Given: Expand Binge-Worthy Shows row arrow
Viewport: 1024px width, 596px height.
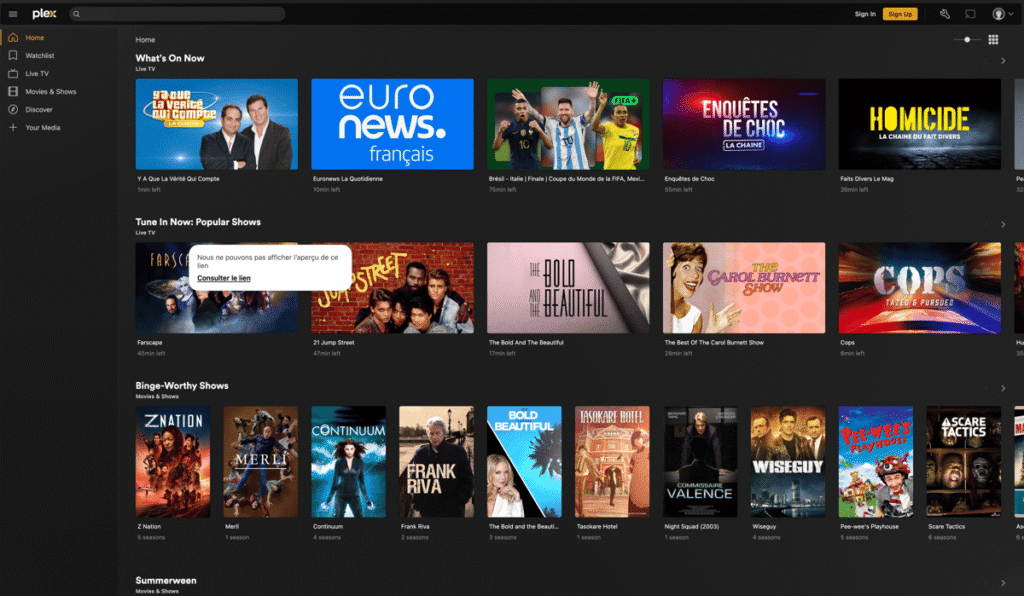Looking at the screenshot, I should click(x=1003, y=388).
